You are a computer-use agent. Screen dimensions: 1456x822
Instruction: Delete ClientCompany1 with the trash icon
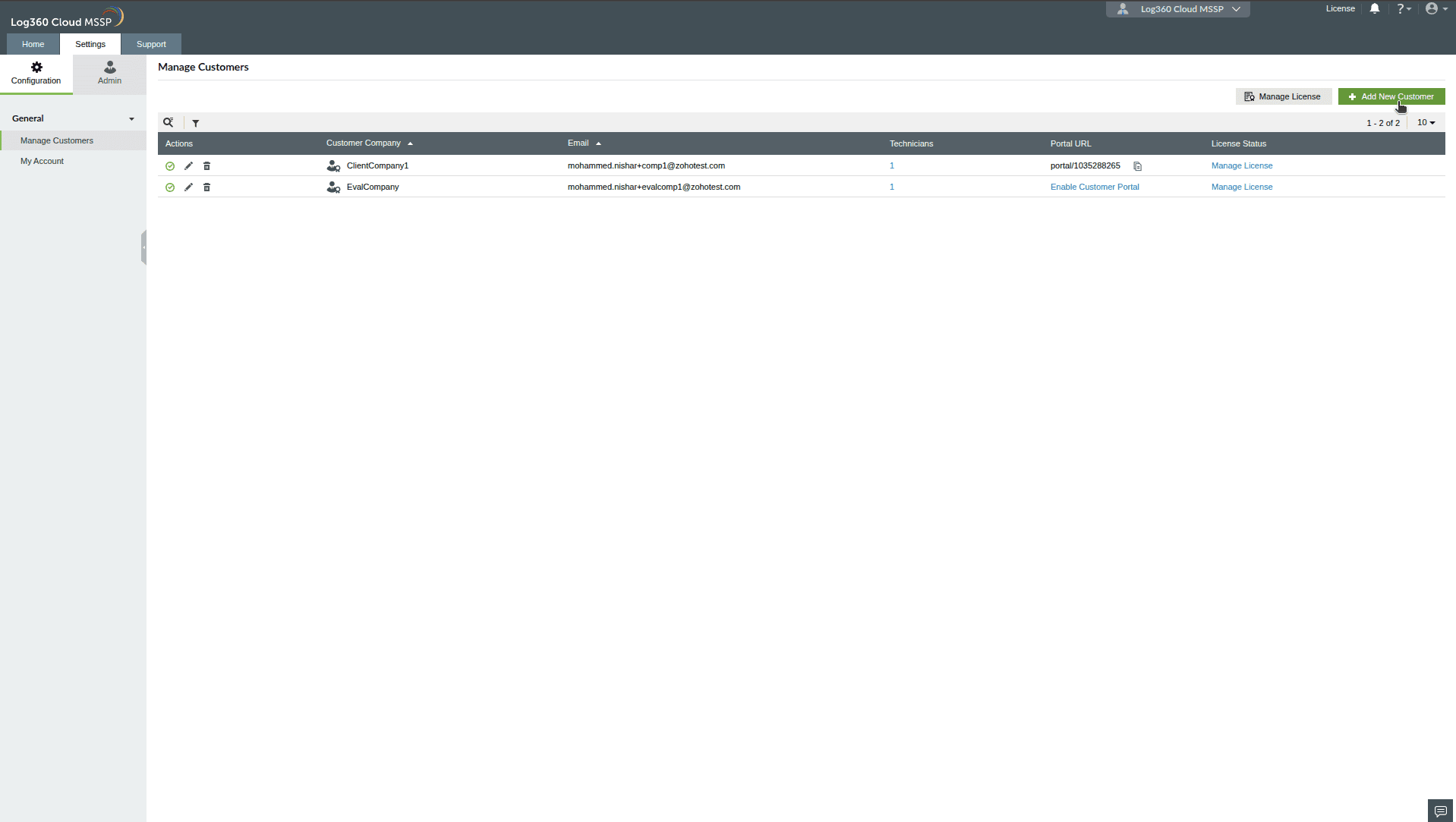tap(206, 165)
